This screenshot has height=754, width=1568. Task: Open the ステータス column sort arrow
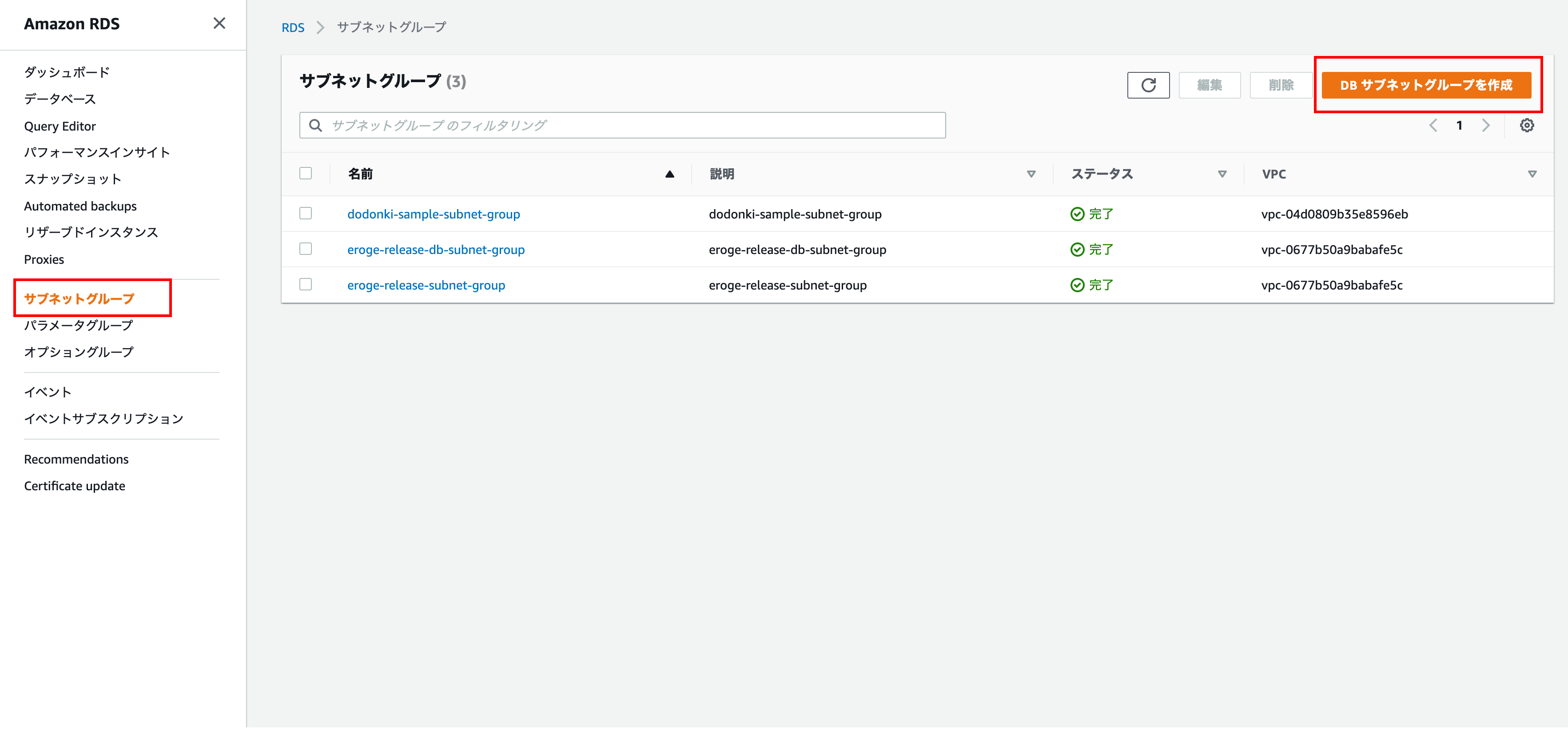click(x=1222, y=174)
